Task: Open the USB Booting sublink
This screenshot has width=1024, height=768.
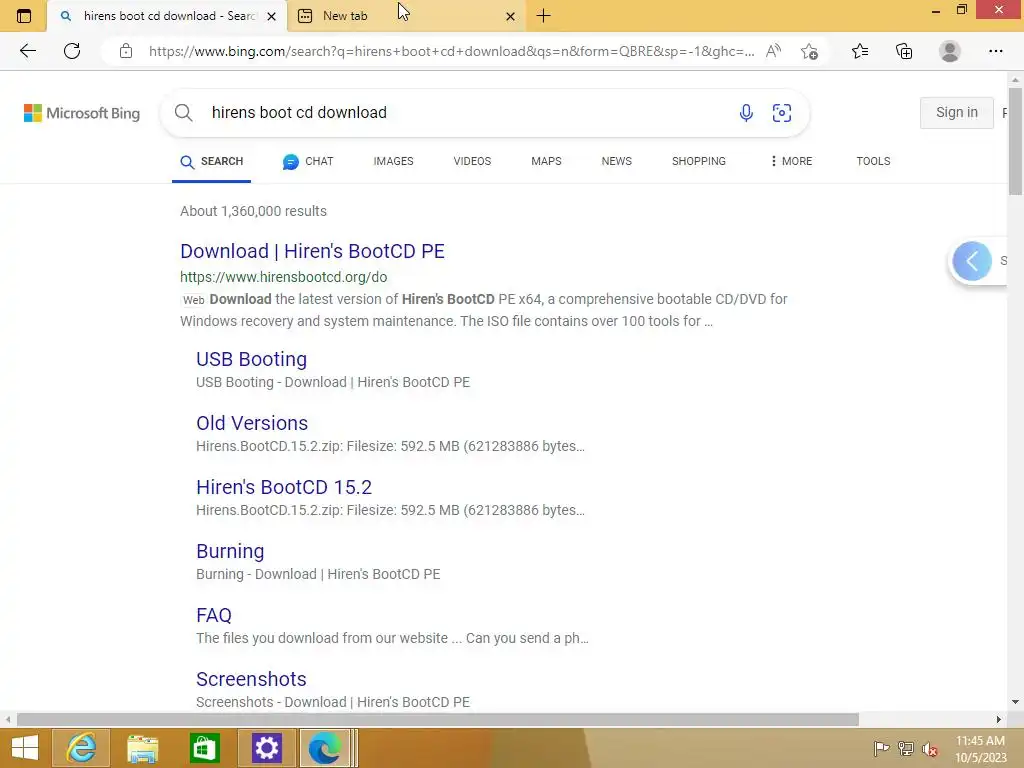Action: click(x=251, y=359)
